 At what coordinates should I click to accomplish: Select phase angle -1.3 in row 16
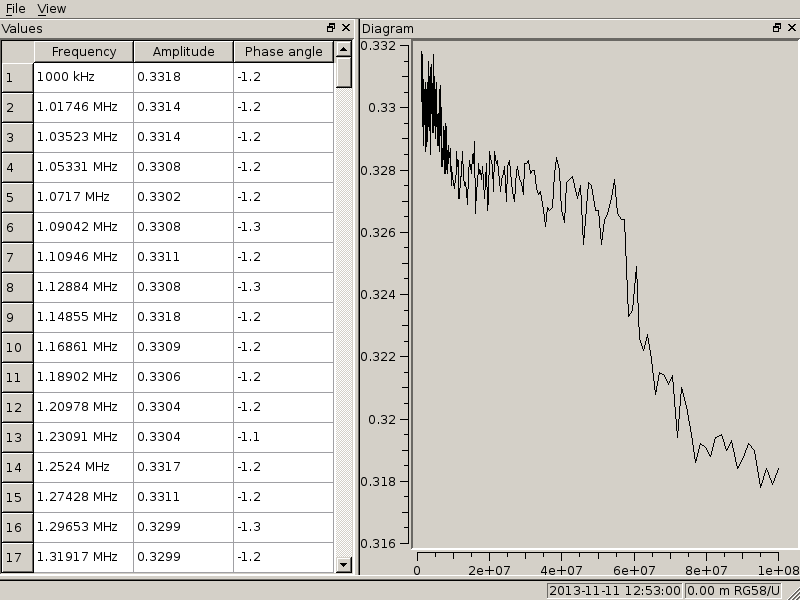click(x=283, y=528)
